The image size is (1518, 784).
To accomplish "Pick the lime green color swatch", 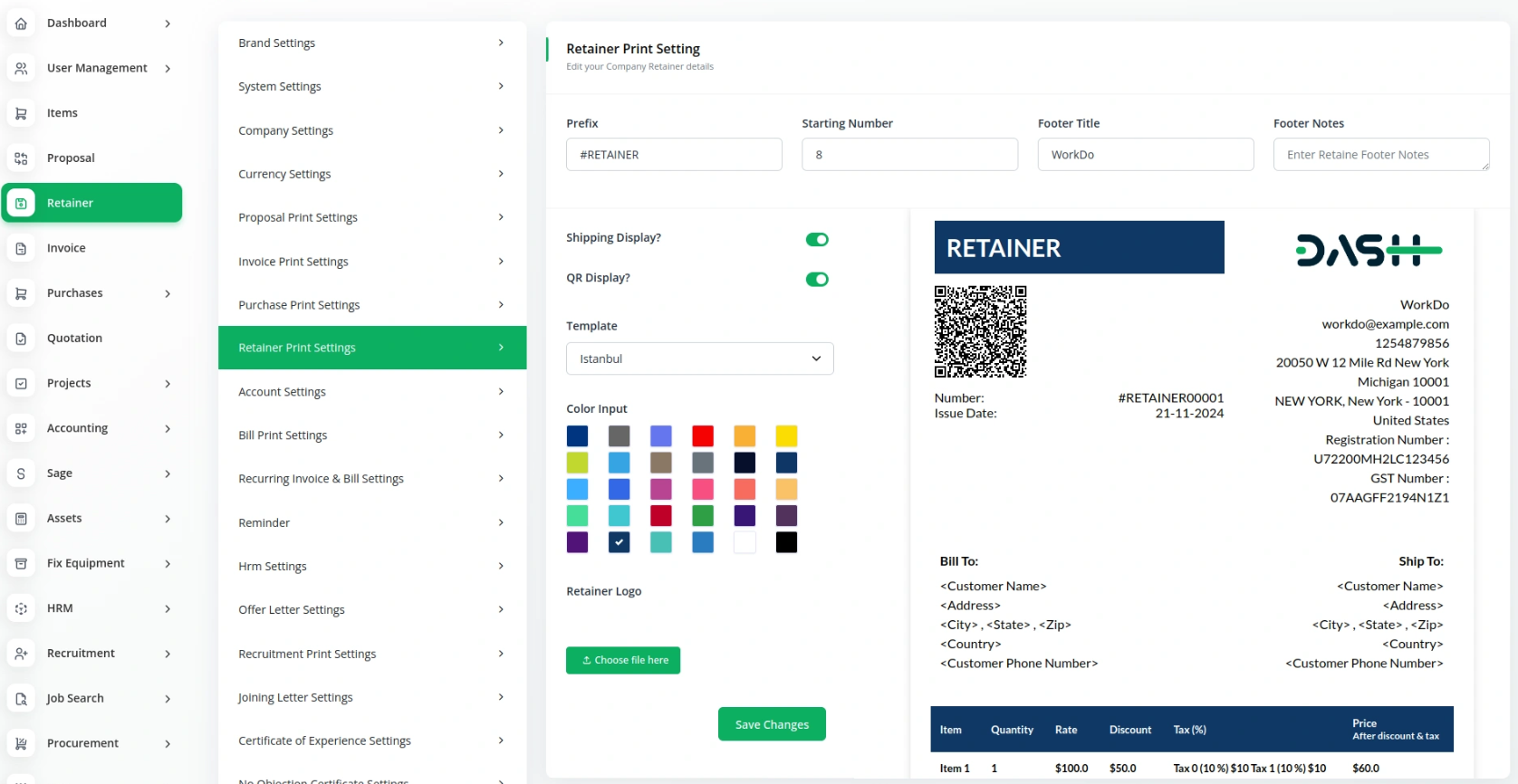I will [x=577, y=463].
